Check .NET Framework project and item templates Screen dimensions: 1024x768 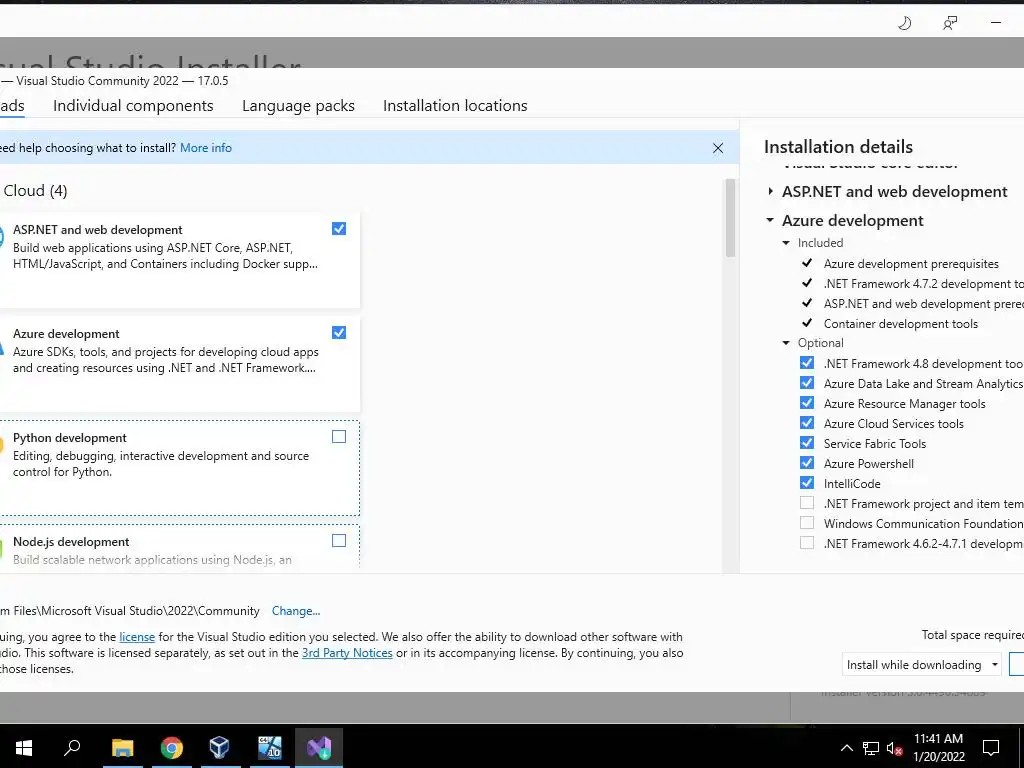[807, 503]
